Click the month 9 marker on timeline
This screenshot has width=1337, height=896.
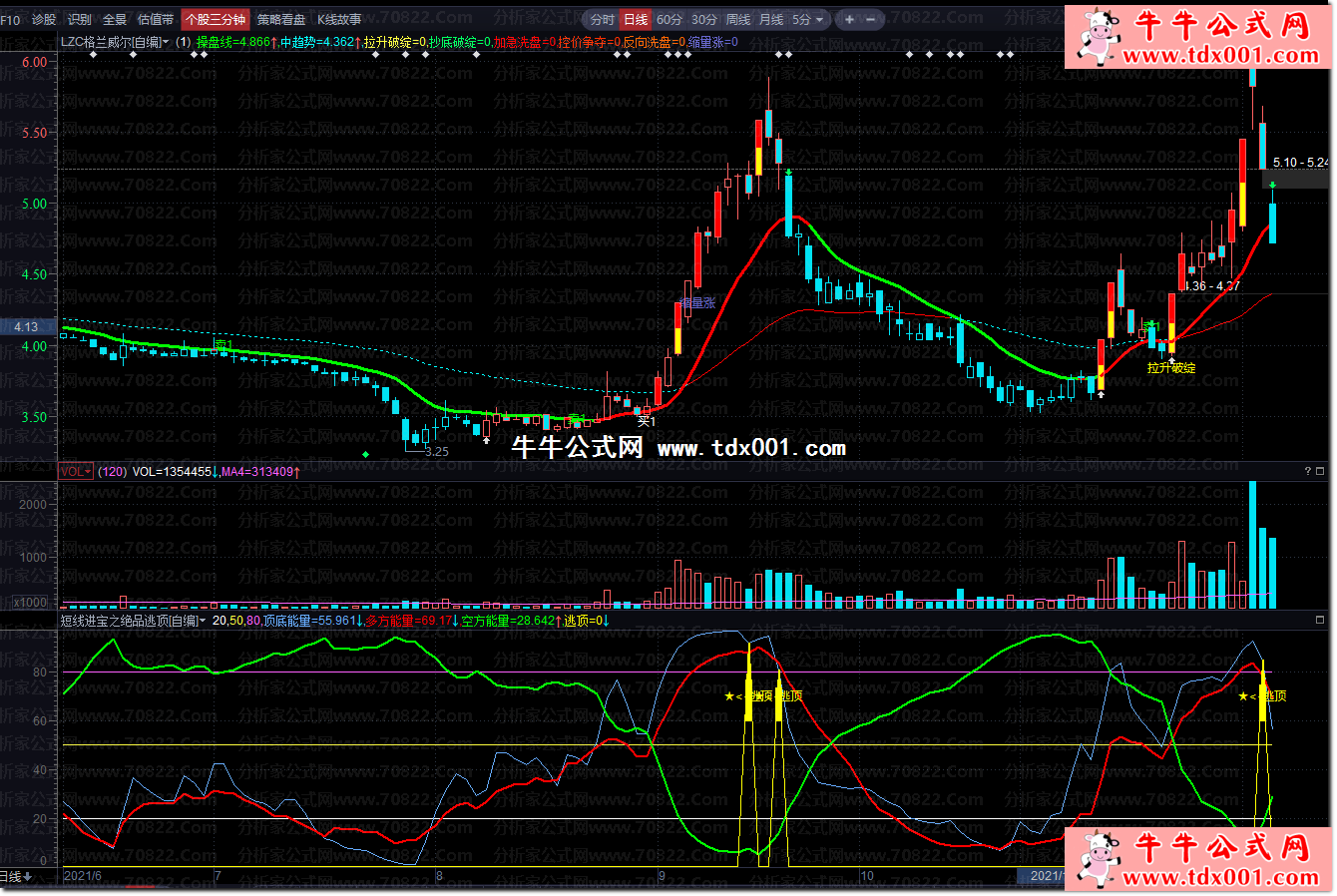click(662, 875)
